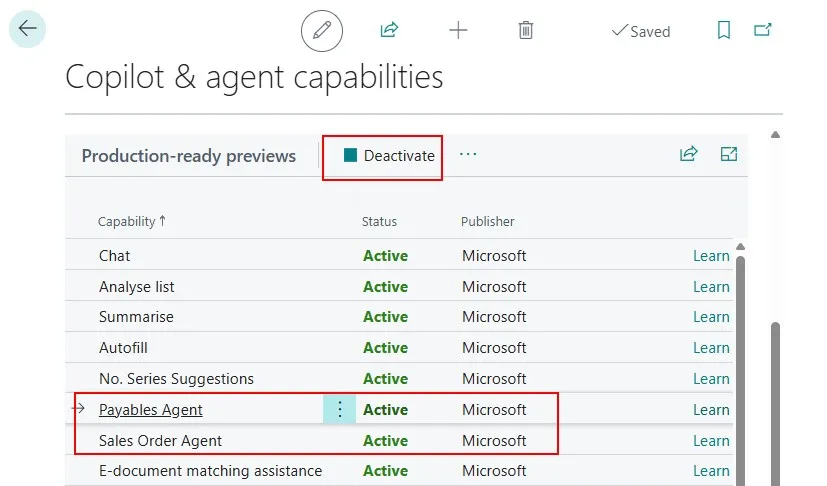Select No. Series Suggestions capability

pyautogui.click(x=176, y=379)
